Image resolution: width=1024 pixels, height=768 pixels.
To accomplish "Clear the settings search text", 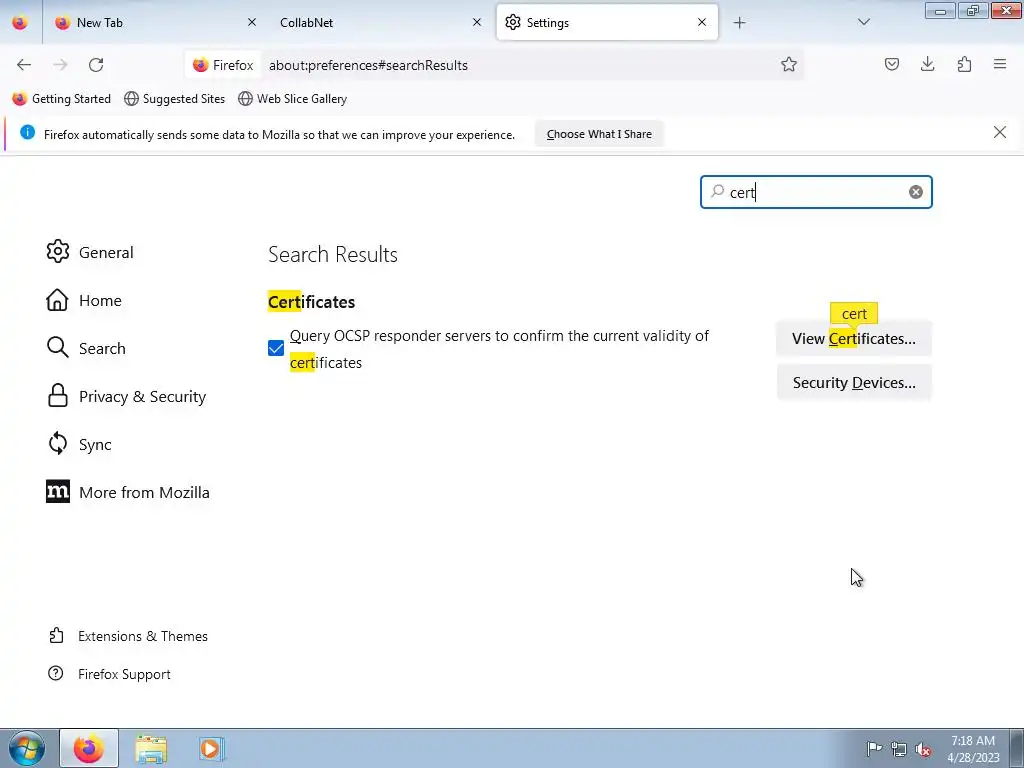I will tap(916, 192).
